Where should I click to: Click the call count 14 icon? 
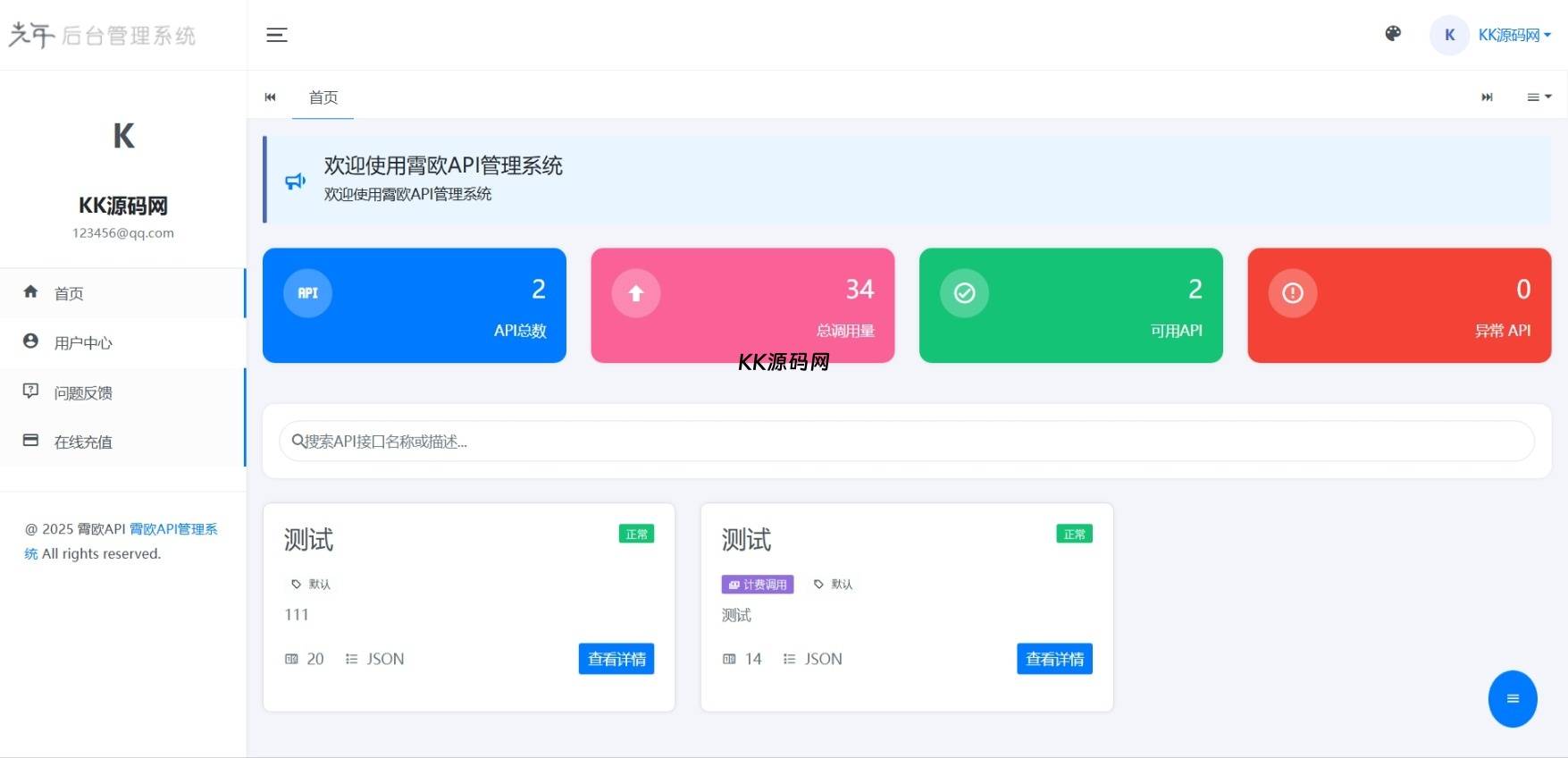click(x=729, y=659)
